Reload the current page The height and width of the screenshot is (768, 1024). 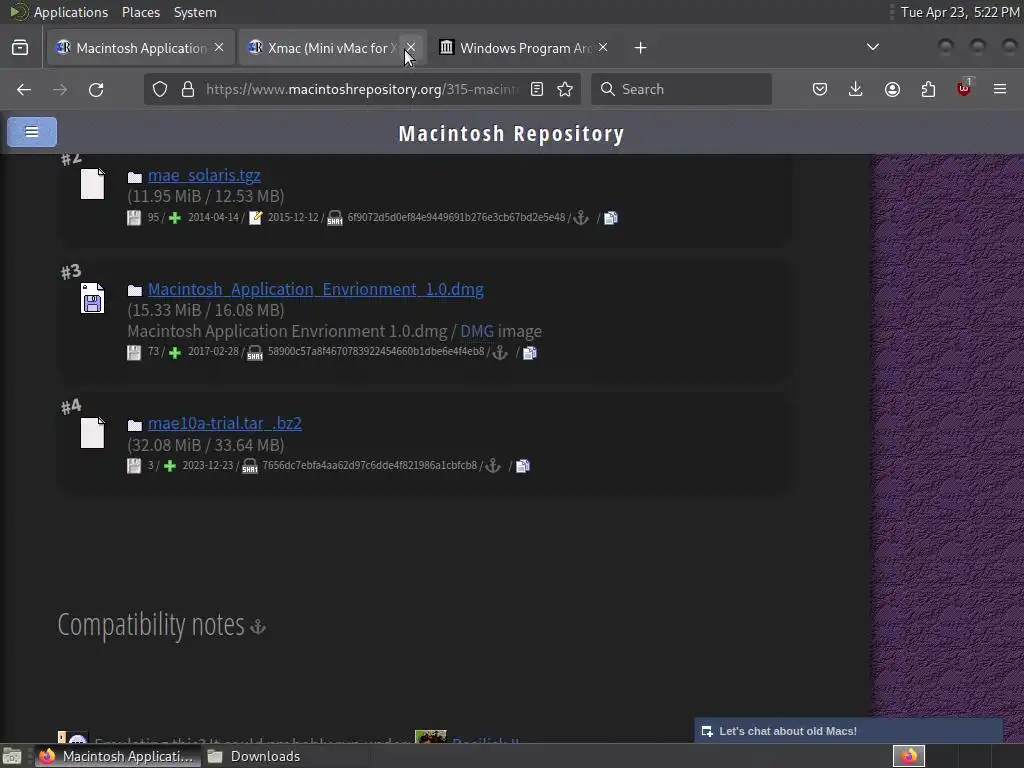click(96, 89)
